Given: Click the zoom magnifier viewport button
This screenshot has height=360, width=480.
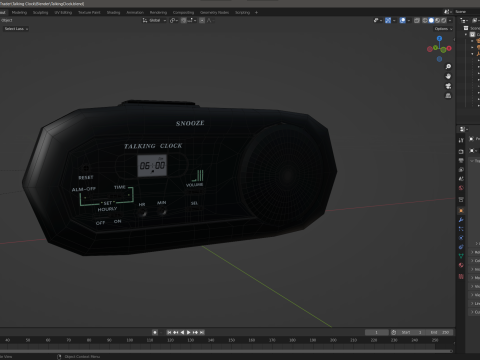Looking at the screenshot, I should [x=448, y=67].
